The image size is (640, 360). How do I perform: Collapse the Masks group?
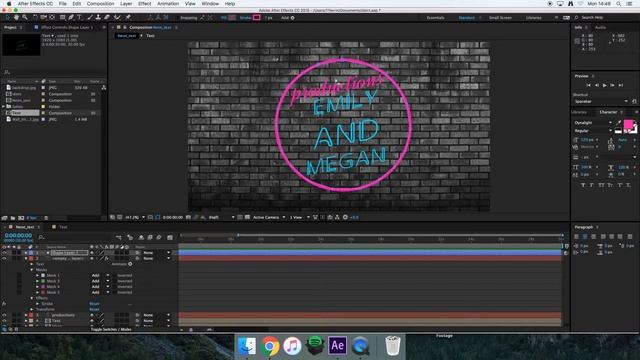coord(32,270)
